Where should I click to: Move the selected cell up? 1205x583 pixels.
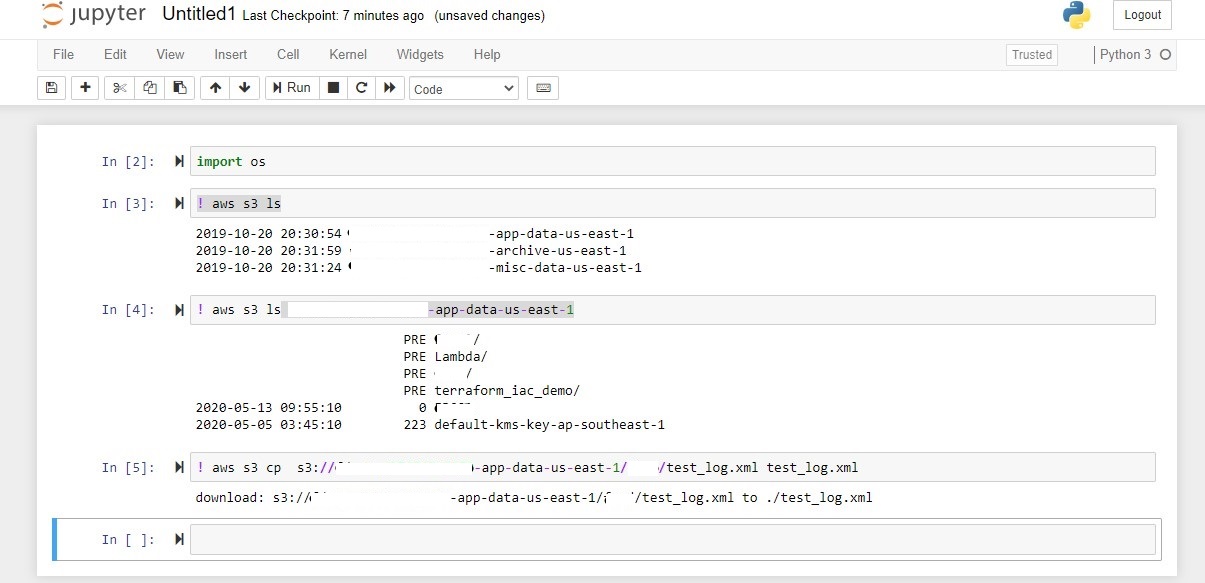click(215, 88)
